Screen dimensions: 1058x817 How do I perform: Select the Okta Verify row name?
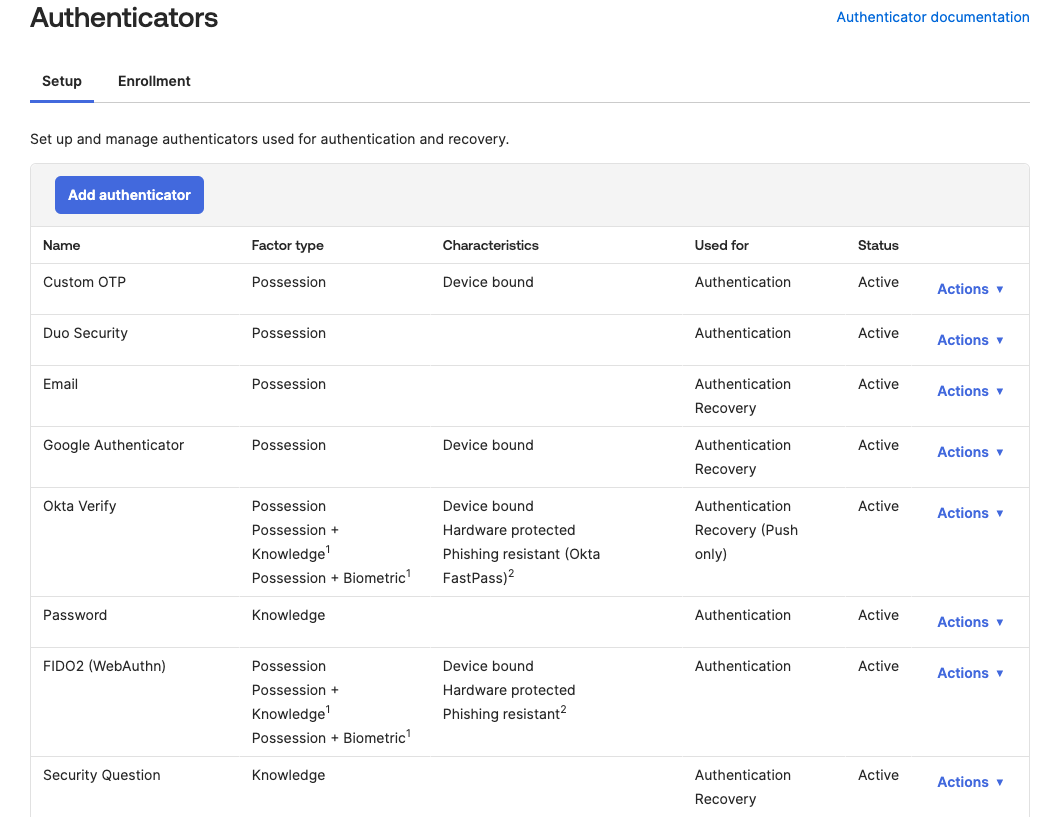tap(79, 506)
